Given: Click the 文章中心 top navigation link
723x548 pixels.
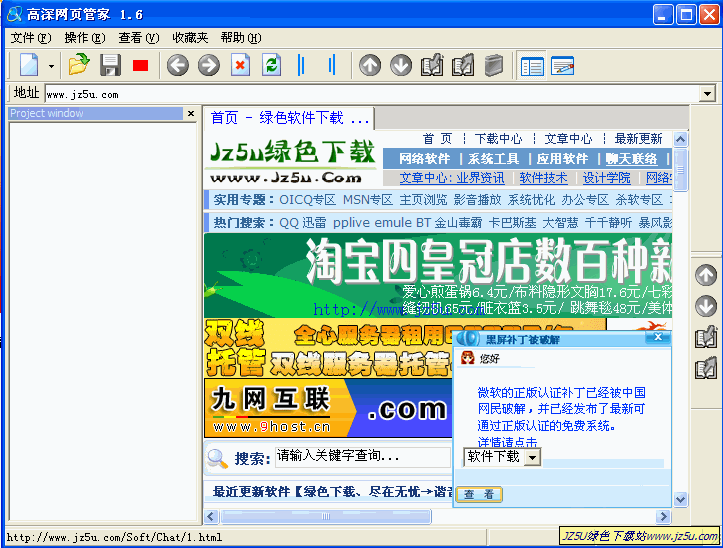Looking at the screenshot, I should pyautogui.click(x=568, y=138).
